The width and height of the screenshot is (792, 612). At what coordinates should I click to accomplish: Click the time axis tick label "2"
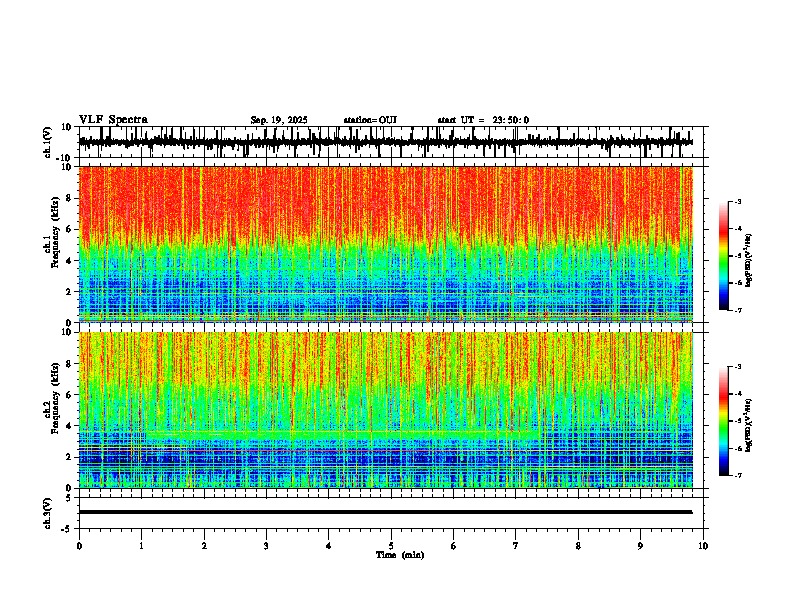pyautogui.click(x=204, y=546)
